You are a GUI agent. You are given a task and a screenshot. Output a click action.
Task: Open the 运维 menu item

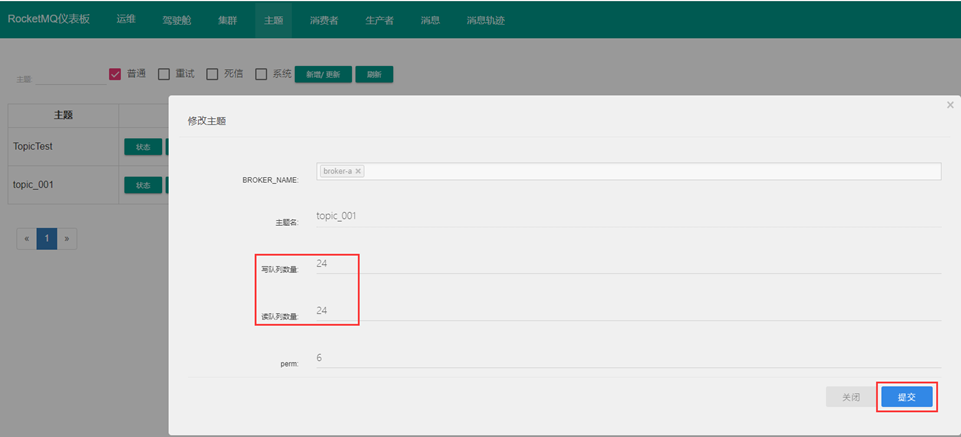(126, 19)
